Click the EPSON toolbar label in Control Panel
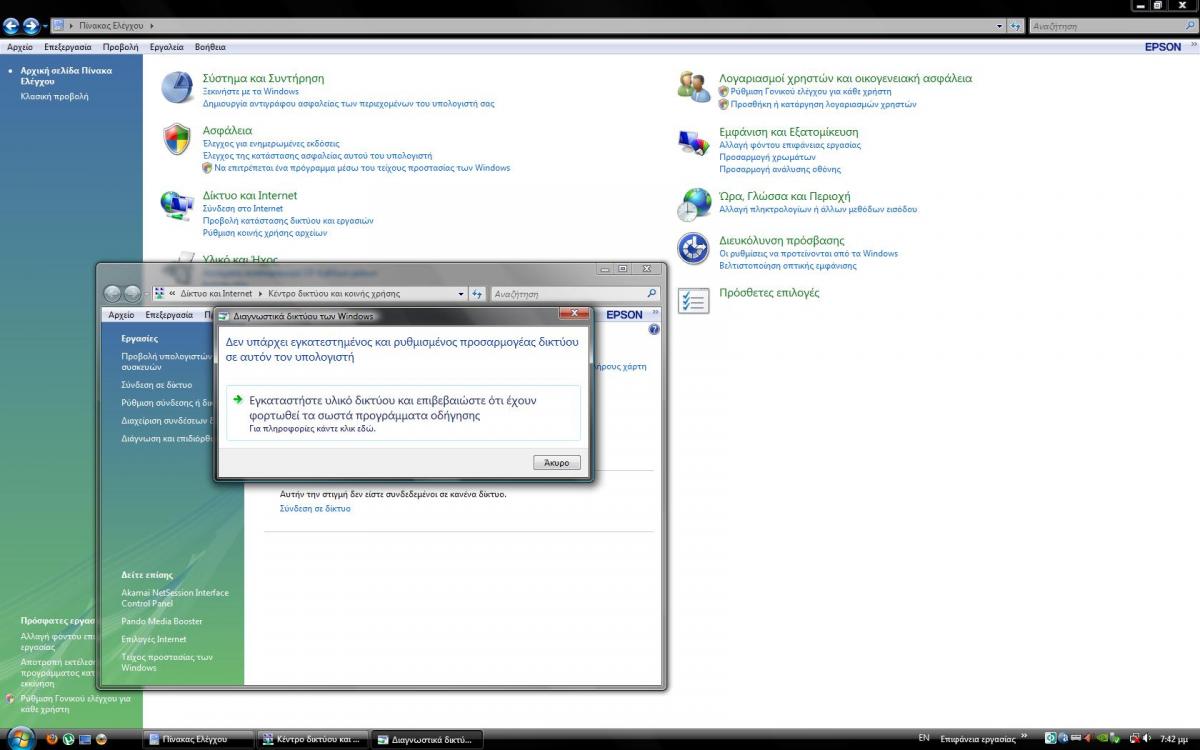This screenshot has height=750, width=1200. (x=1163, y=47)
